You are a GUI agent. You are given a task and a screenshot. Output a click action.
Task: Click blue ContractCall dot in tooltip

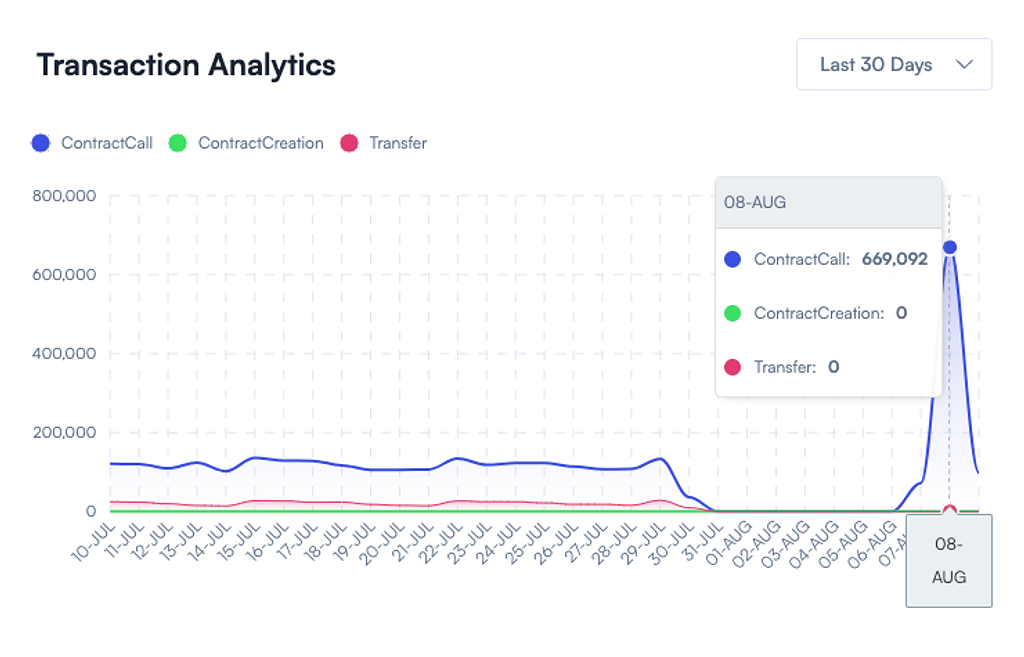(732, 259)
